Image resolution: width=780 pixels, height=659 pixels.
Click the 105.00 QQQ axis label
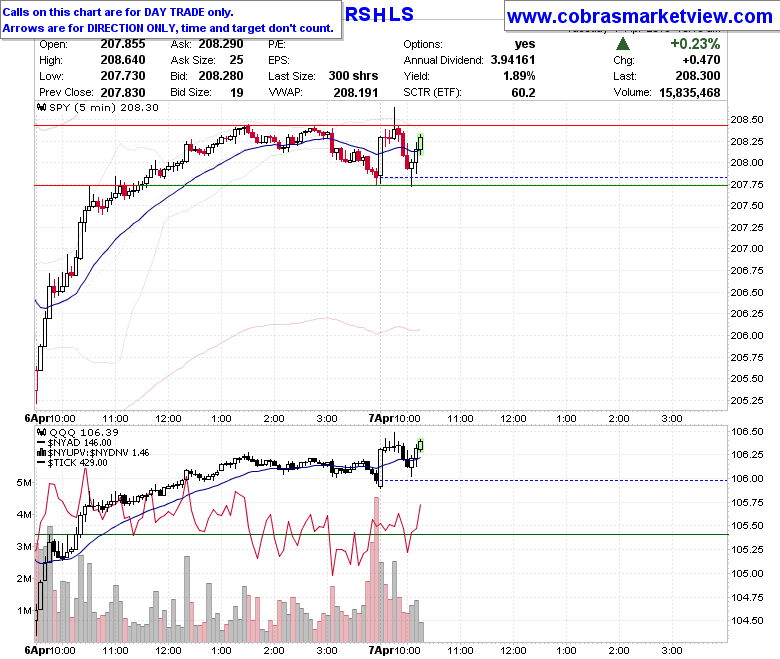pos(747,574)
